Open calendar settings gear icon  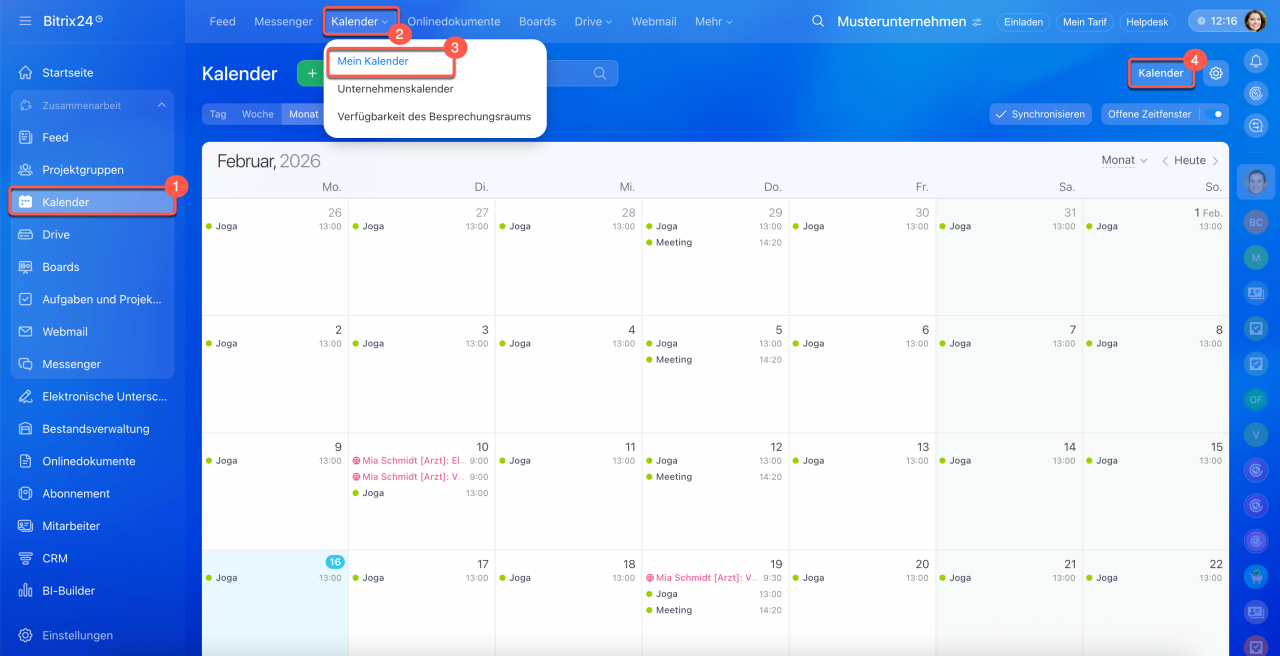1216,73
